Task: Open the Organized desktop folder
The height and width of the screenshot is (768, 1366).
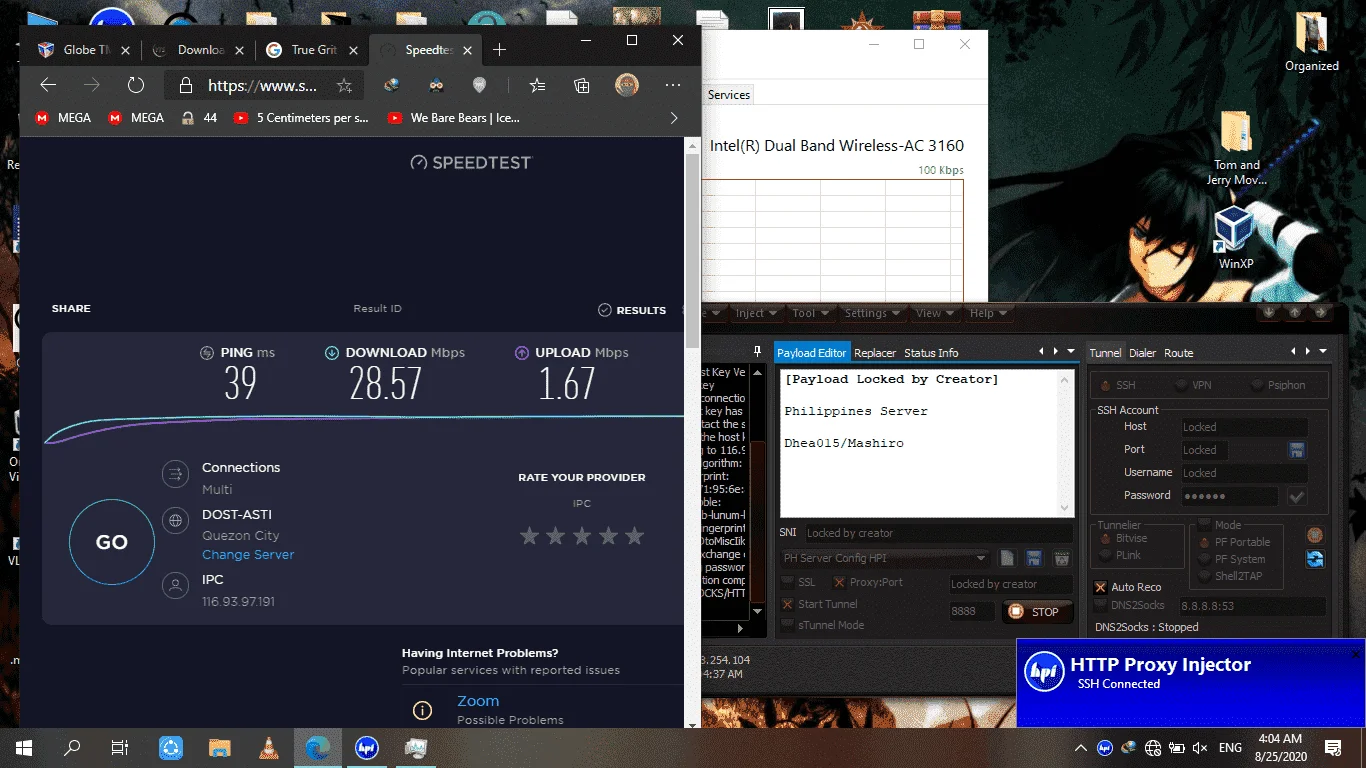Action: point(1311,42)
